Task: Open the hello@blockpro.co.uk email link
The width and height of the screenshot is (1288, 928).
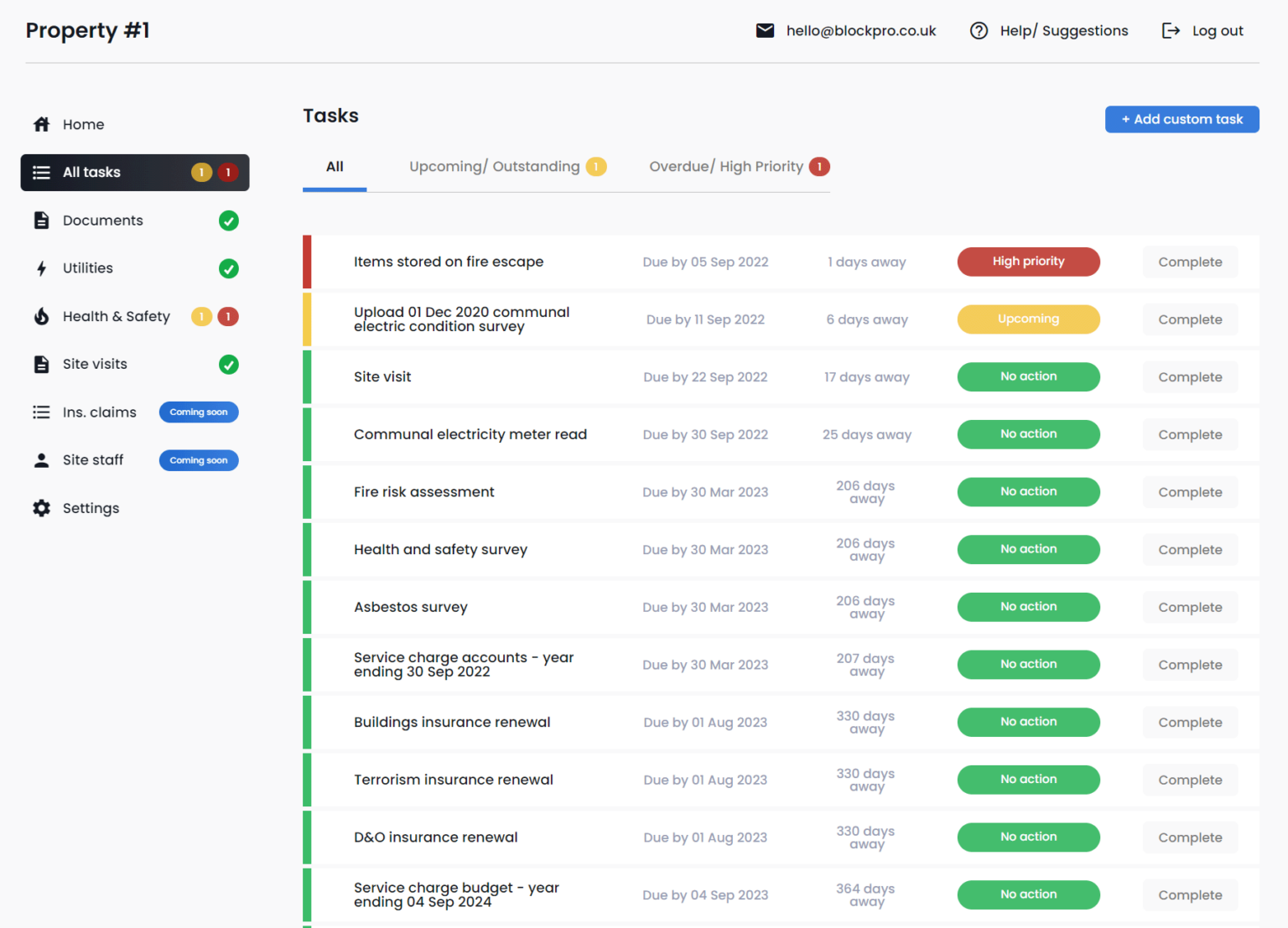Action: pyautogui.click(x=860, y=30)
